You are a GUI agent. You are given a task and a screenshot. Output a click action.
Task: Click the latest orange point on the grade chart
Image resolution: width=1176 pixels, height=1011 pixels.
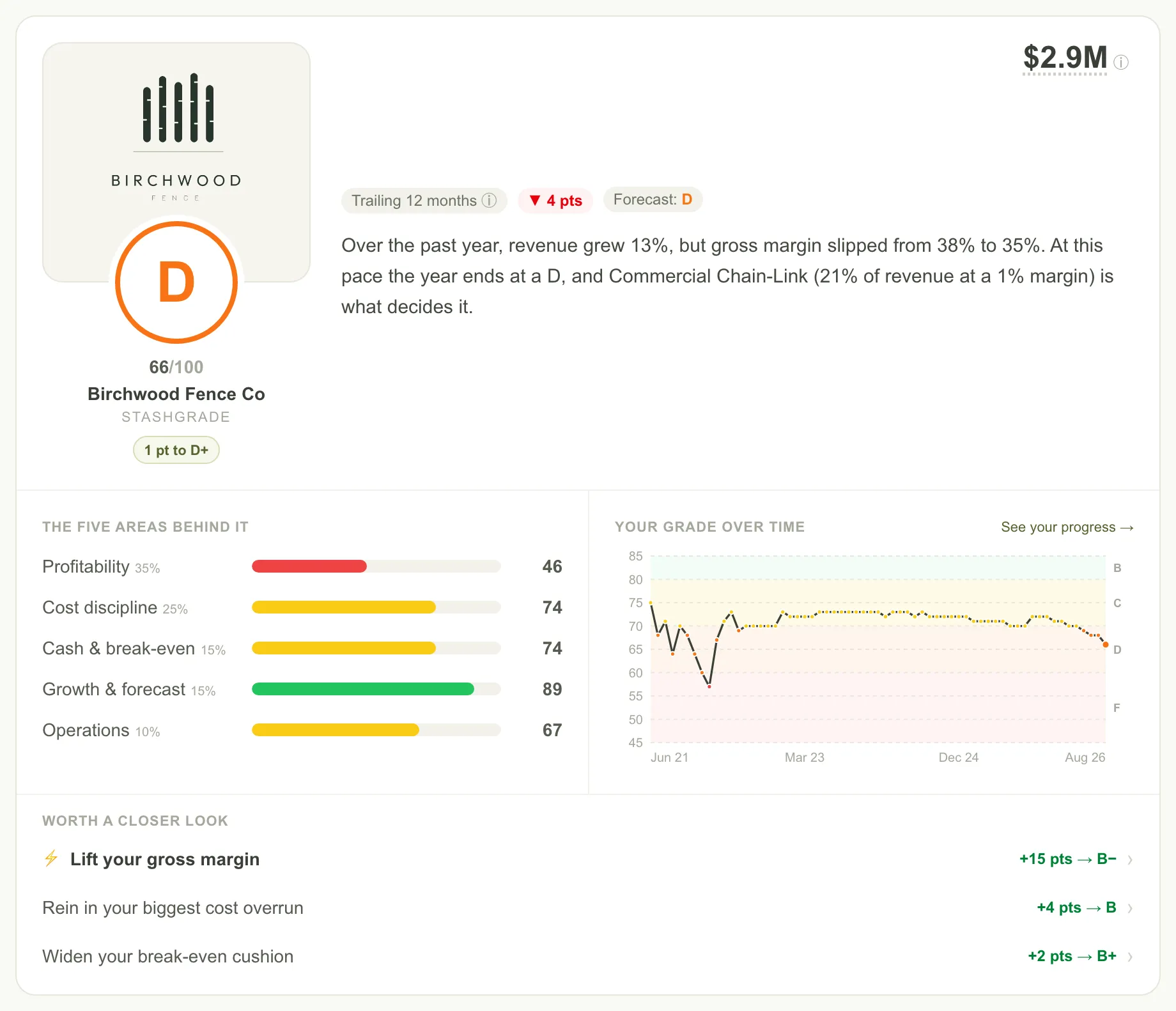[1106, 645]
